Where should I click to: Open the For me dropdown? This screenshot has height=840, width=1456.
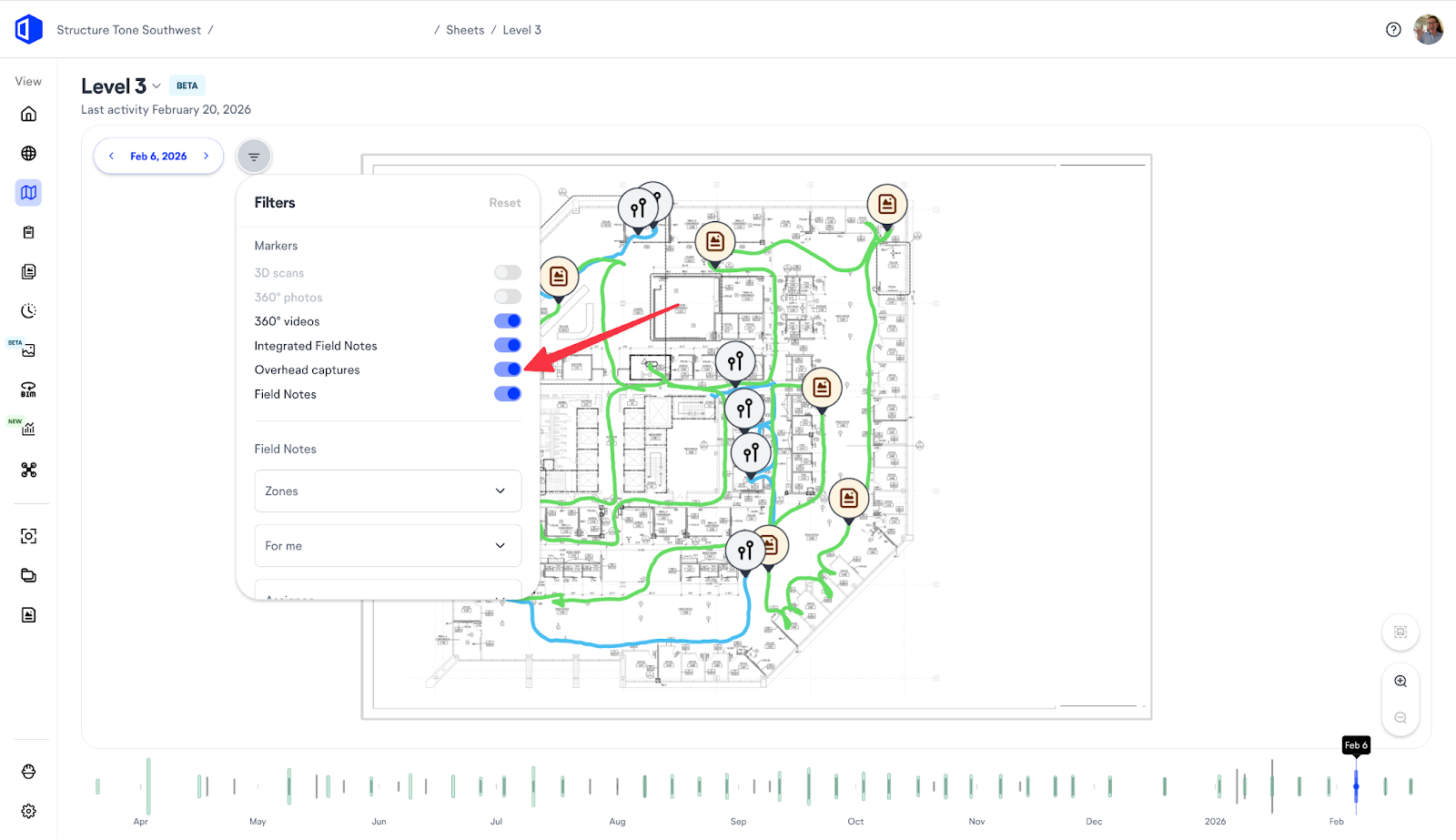click(x=388, y=545)
